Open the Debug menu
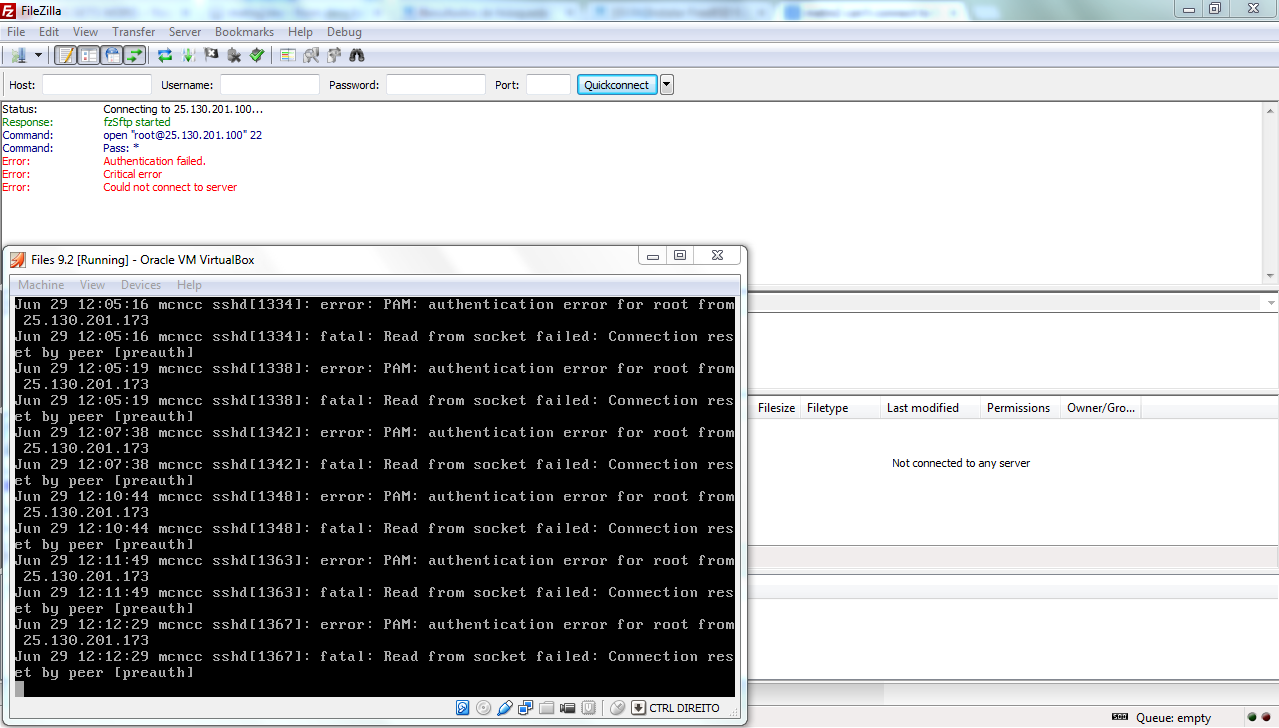Viewport: 1279px width, 728px height. 344,32
